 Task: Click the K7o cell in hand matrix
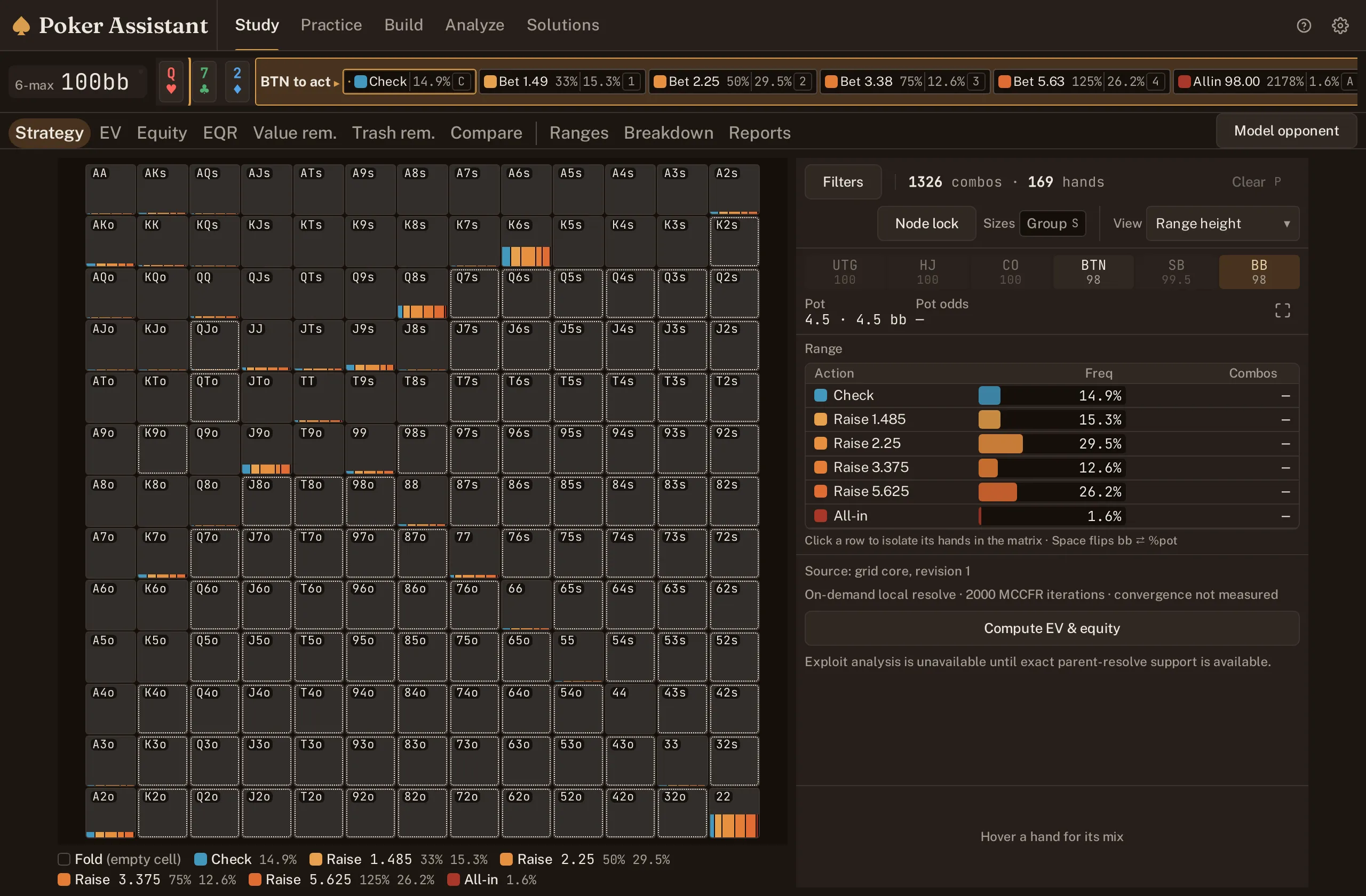pyautogui.click(x=162, y=553)
